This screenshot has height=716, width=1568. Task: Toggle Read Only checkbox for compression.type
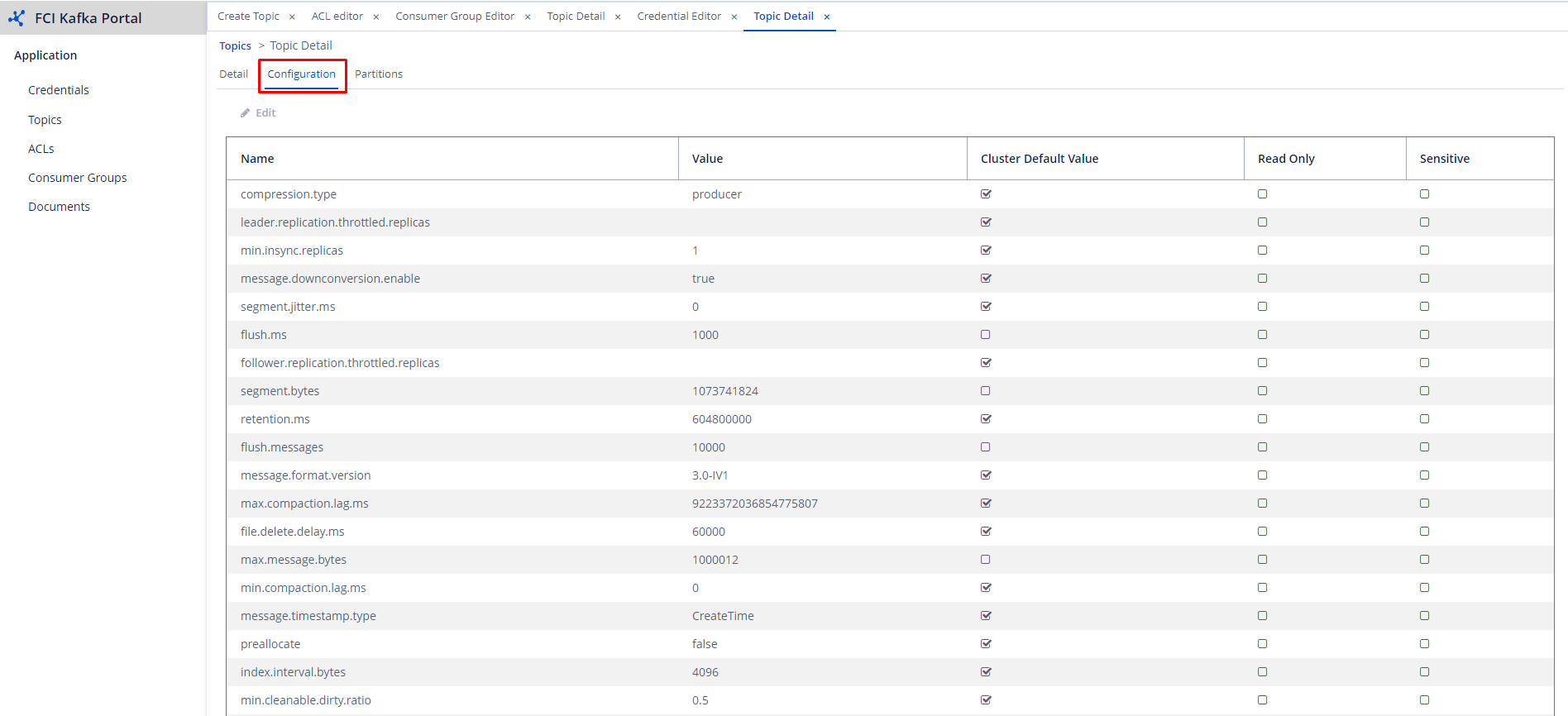(1262, 194)
